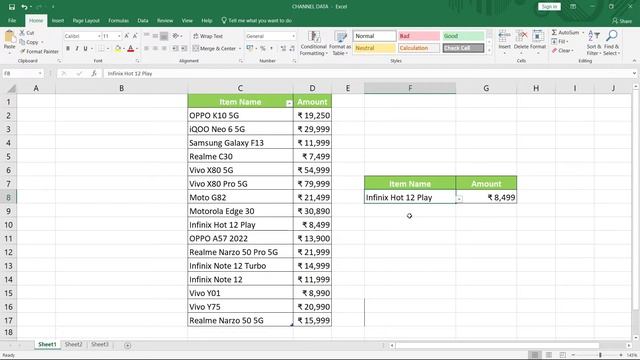The height and width of the screenshot is (360, 640).
Task: Switch to the Data tab
Action: coord(143,20)
